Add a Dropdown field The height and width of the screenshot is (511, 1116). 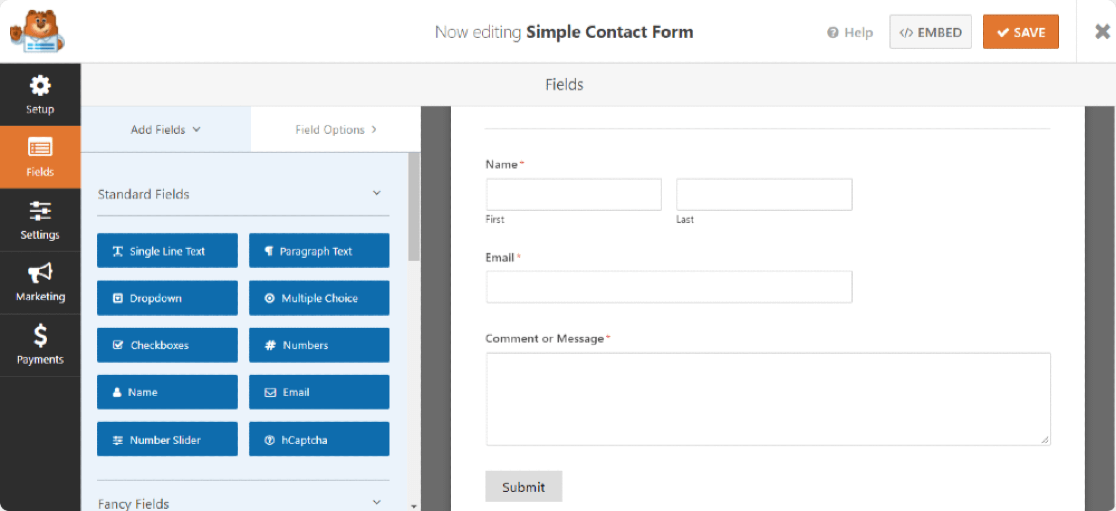167,298
